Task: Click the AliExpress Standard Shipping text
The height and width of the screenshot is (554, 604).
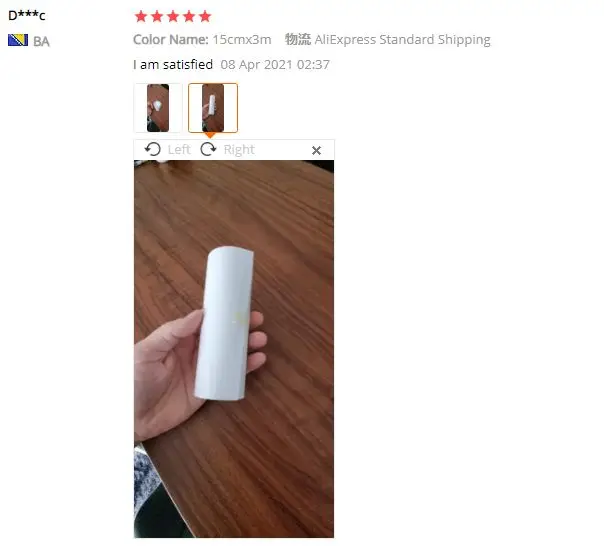Action: [x=403, y=40]
